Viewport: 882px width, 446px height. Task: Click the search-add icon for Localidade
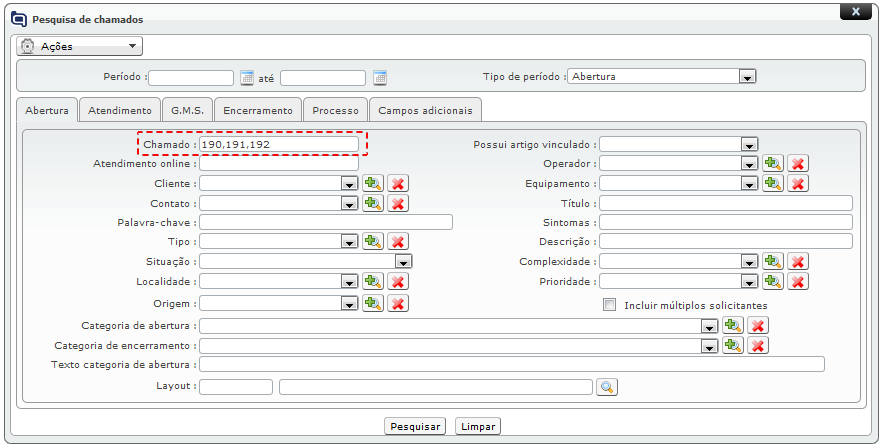click(372, 281)
